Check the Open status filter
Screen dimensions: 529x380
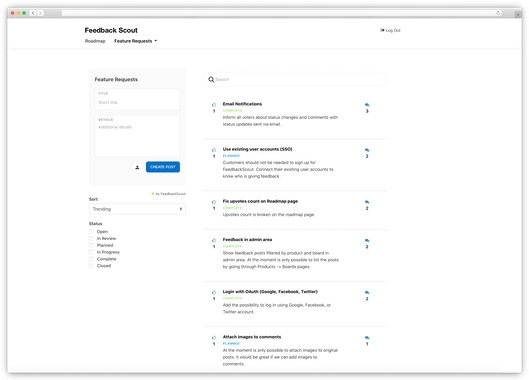point(91,232)
